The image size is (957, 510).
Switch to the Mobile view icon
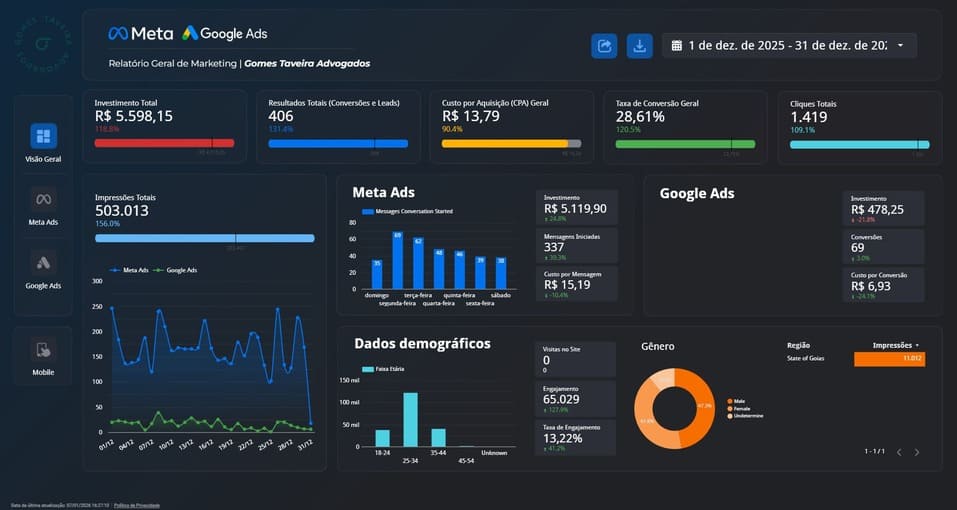coord(44,350)
